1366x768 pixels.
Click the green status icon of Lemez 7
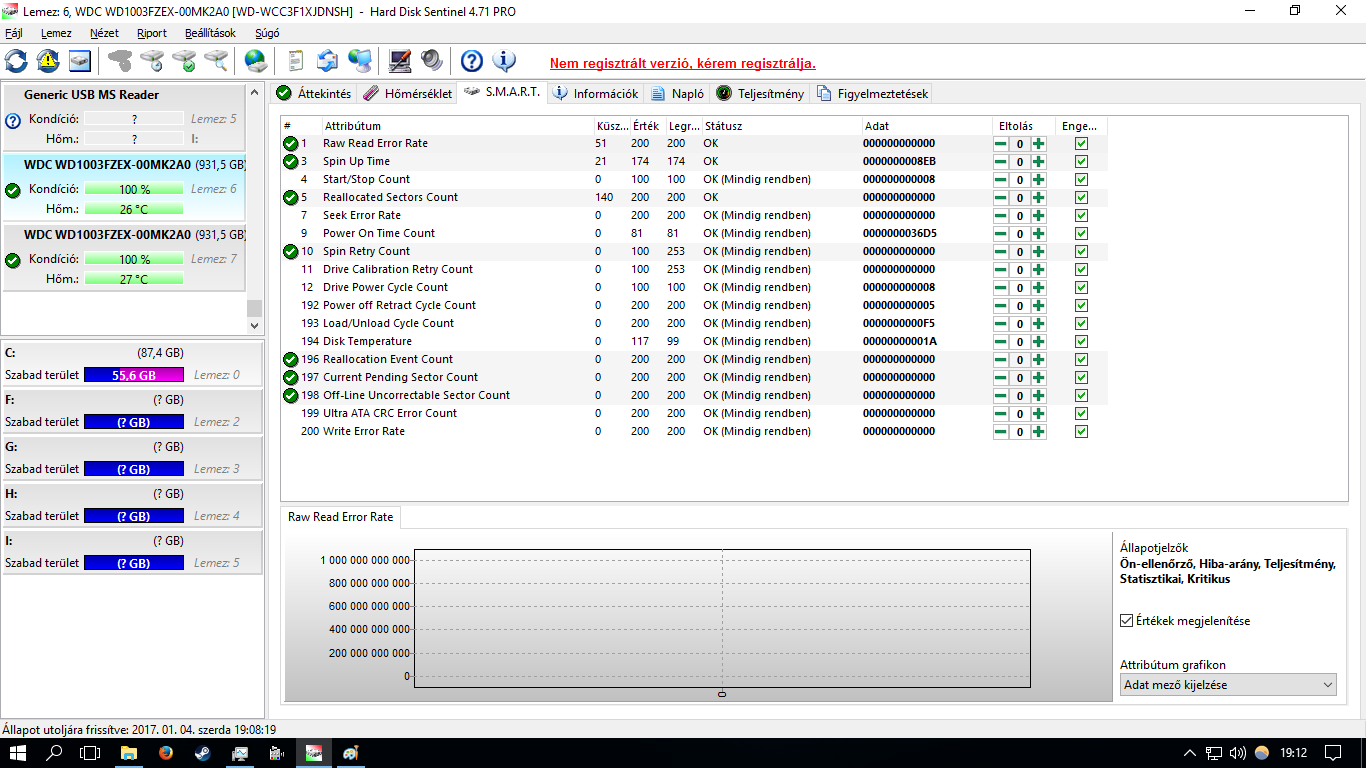coord(13,261)
